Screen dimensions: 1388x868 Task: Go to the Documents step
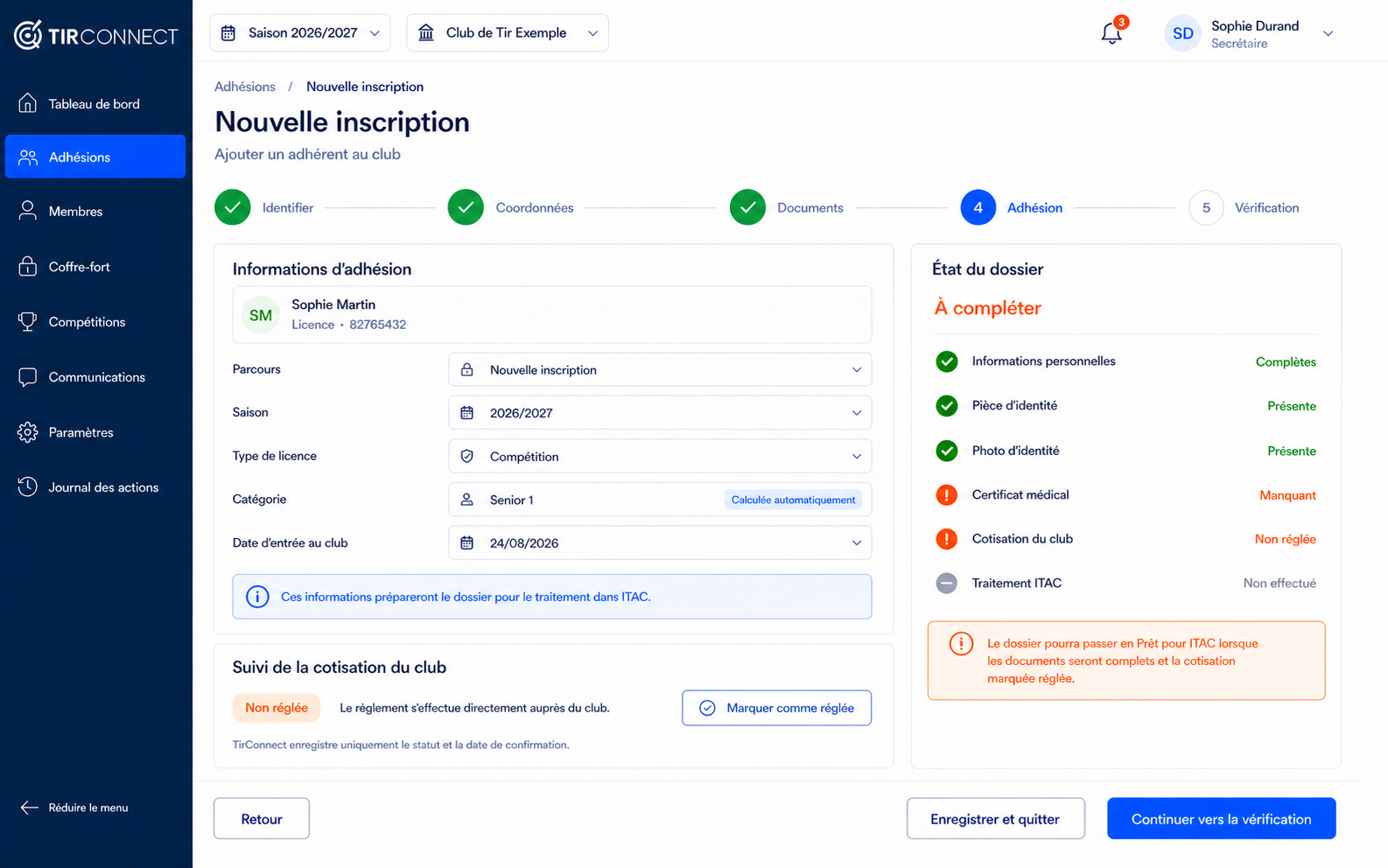[787, 207]
